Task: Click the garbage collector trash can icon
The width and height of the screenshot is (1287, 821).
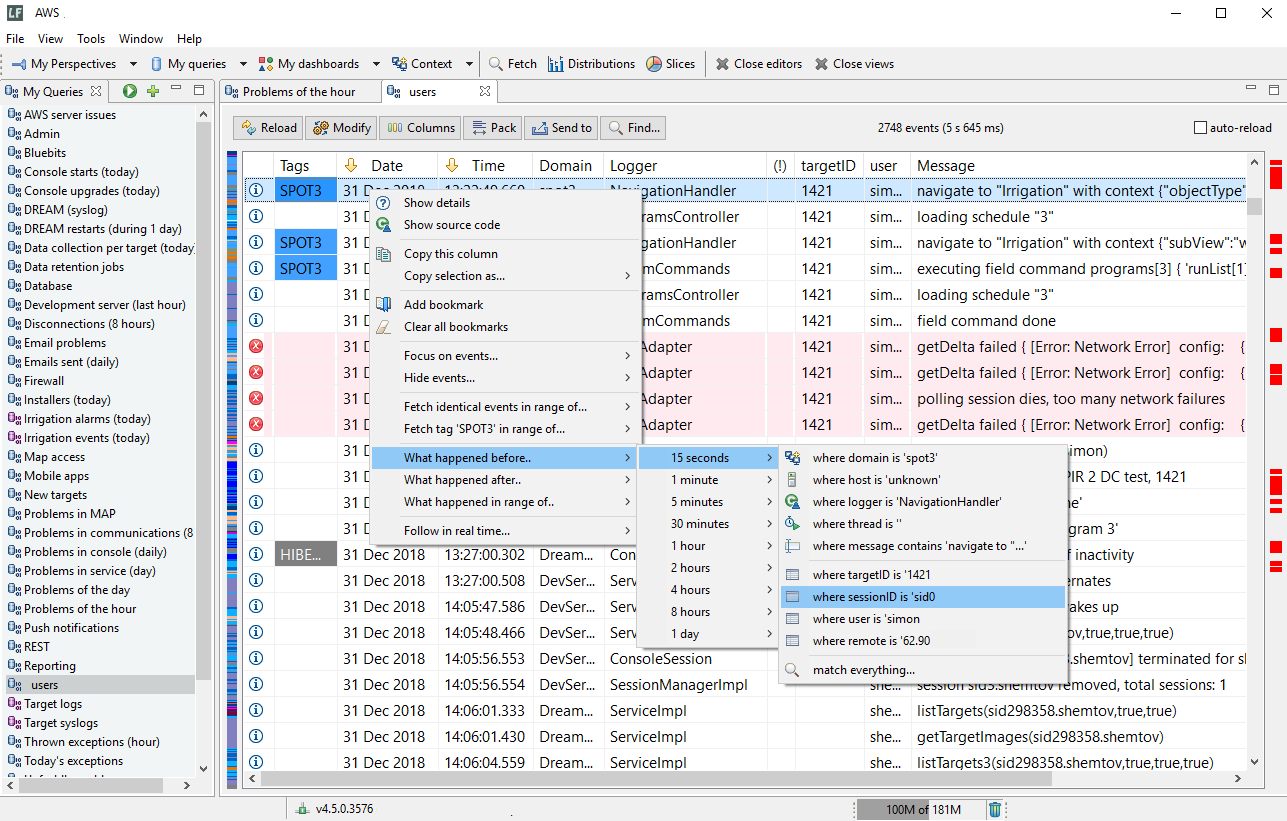Action: (x=995, y=808)
